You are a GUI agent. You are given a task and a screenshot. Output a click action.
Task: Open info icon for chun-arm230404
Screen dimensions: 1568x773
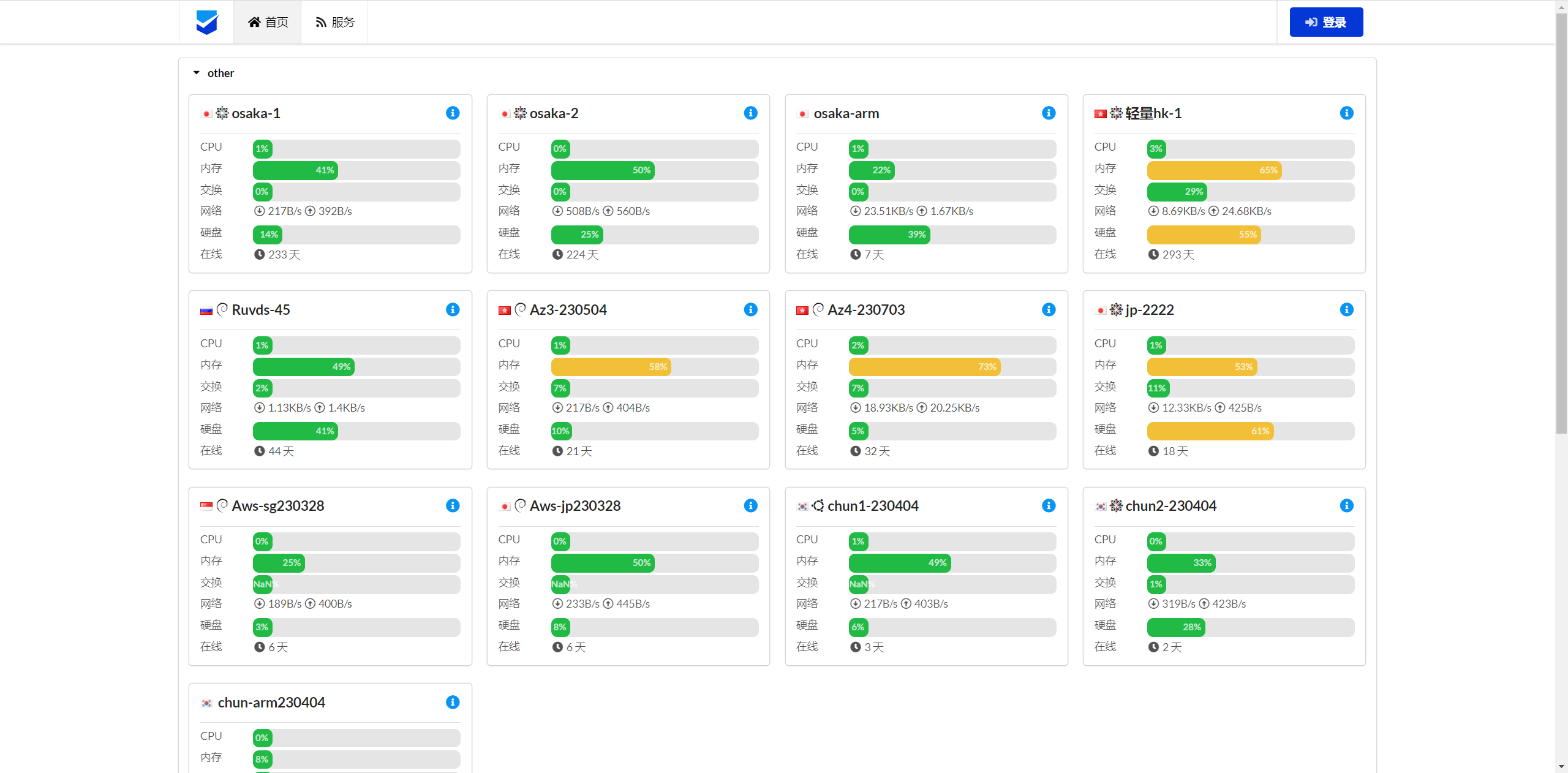point(453,702)
